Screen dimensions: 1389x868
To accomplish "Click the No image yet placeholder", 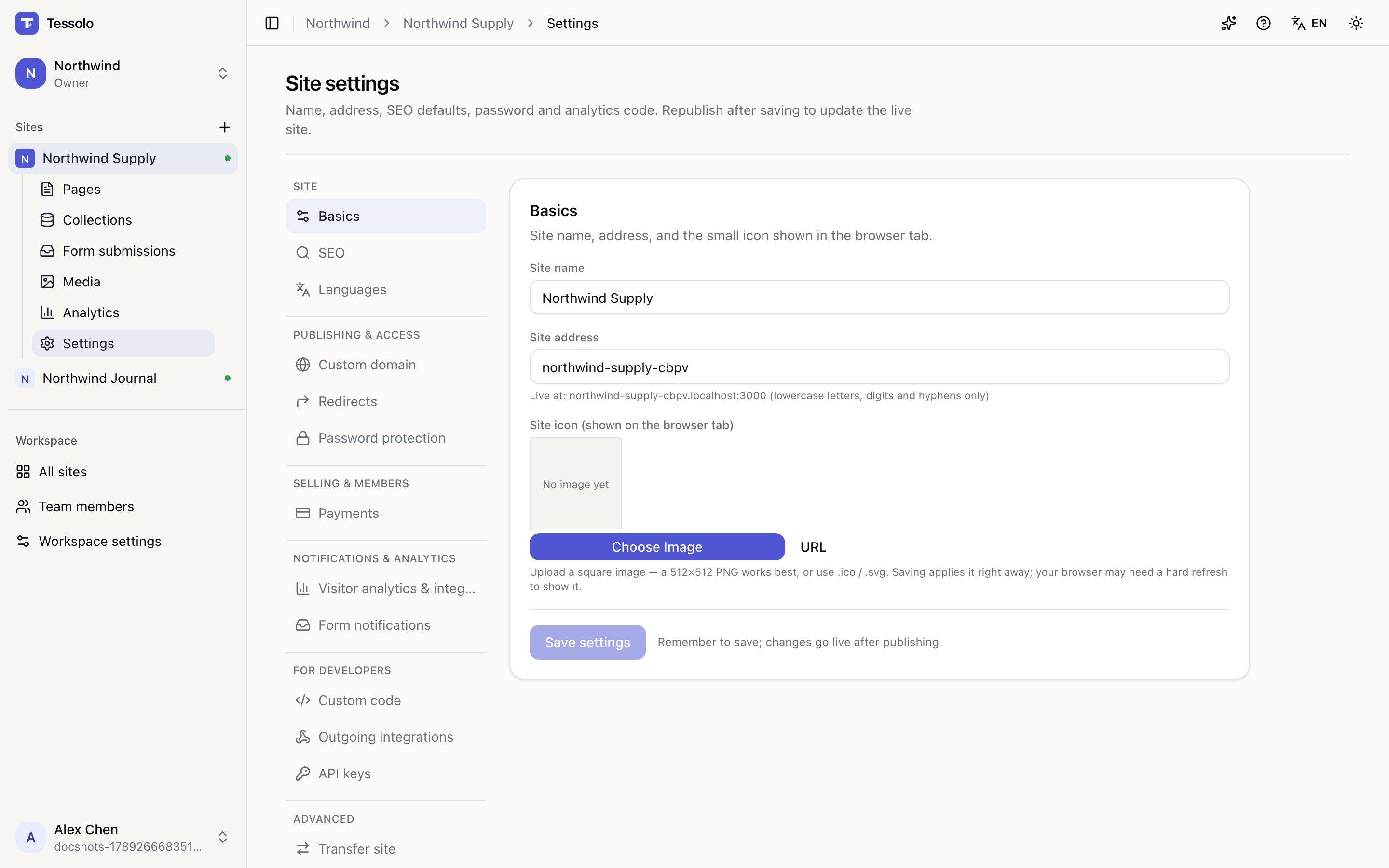I will point(576,483).
